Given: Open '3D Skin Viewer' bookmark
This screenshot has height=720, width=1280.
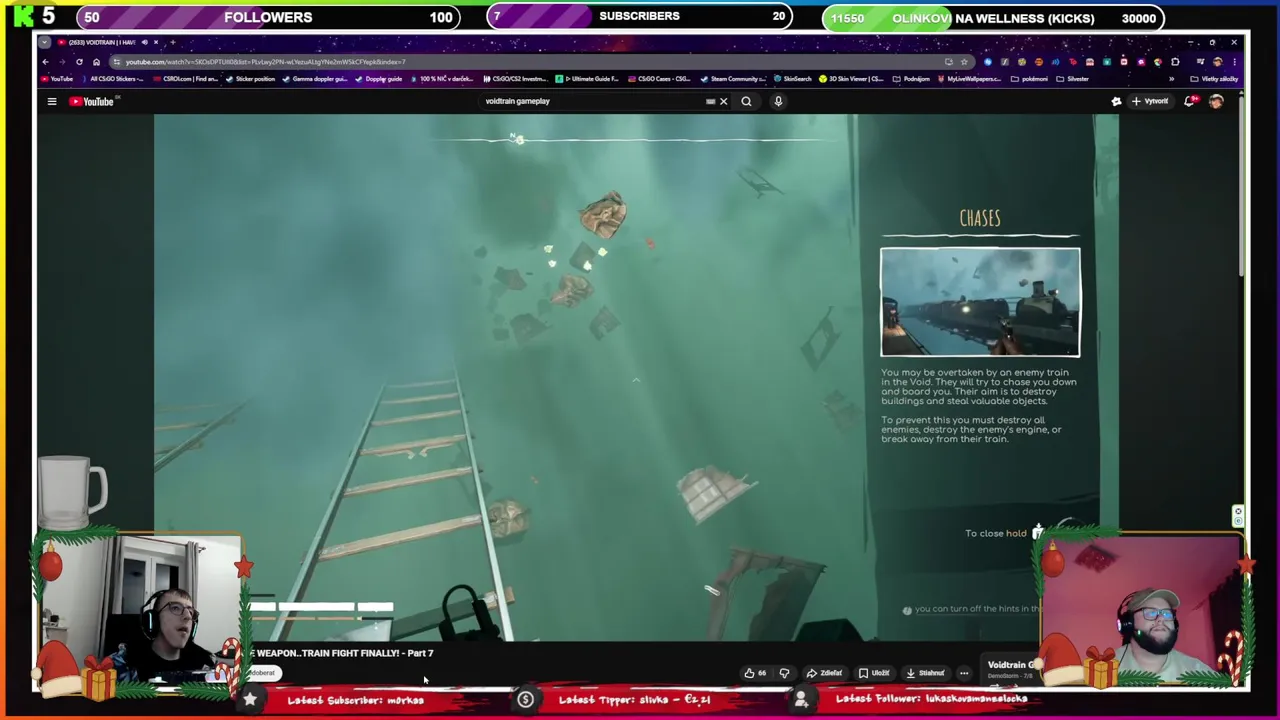Looking at the screenshot, I should pyautogui.click(x=853, y=79).
